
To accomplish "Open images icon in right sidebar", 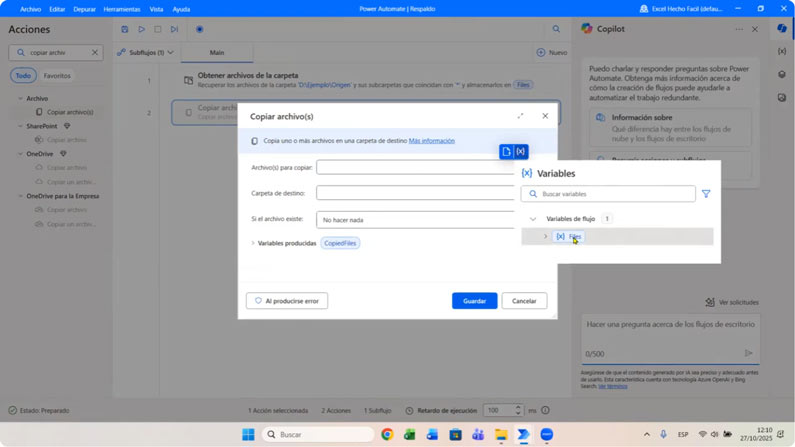I will click(x=782, y=97).
